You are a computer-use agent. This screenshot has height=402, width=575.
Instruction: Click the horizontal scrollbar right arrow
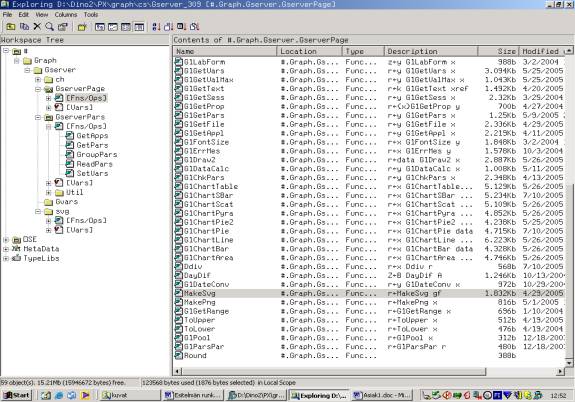(x=560, y=371)
